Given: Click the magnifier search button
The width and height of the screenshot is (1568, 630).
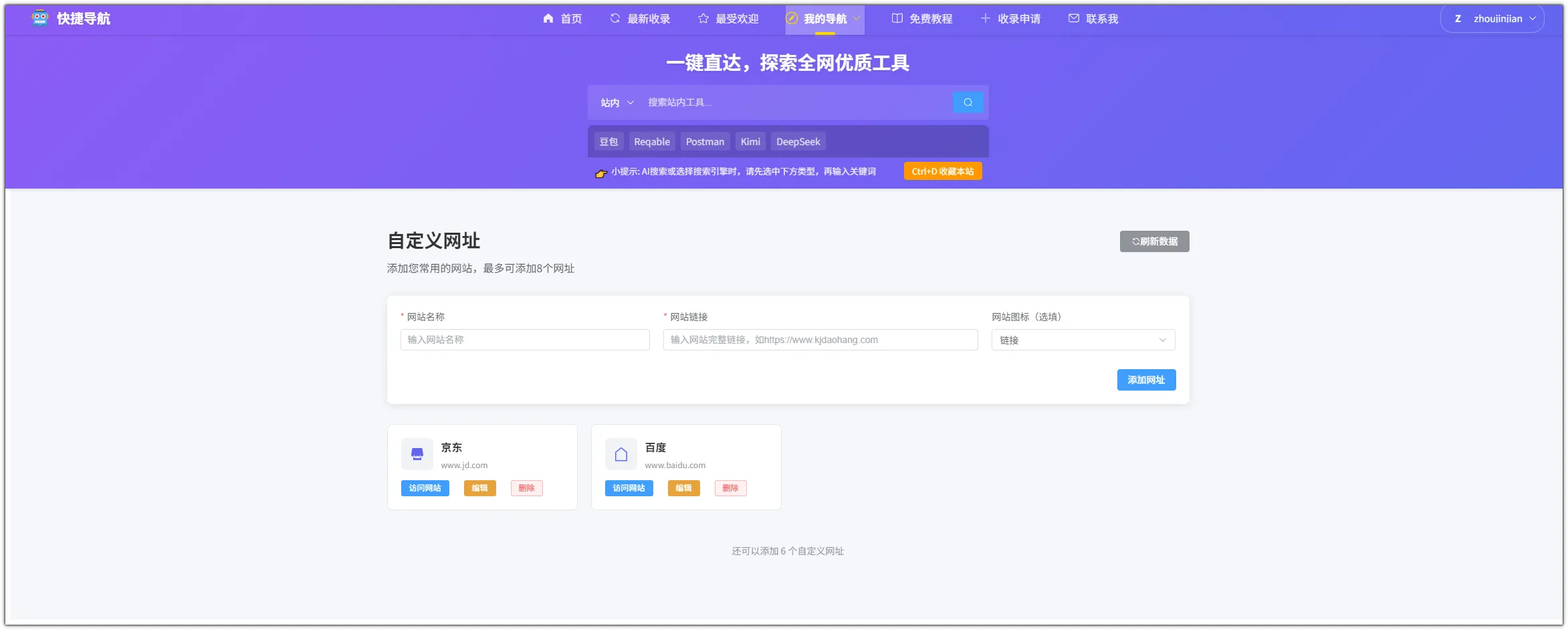Looking at the screenshot, I should (968, 102).
